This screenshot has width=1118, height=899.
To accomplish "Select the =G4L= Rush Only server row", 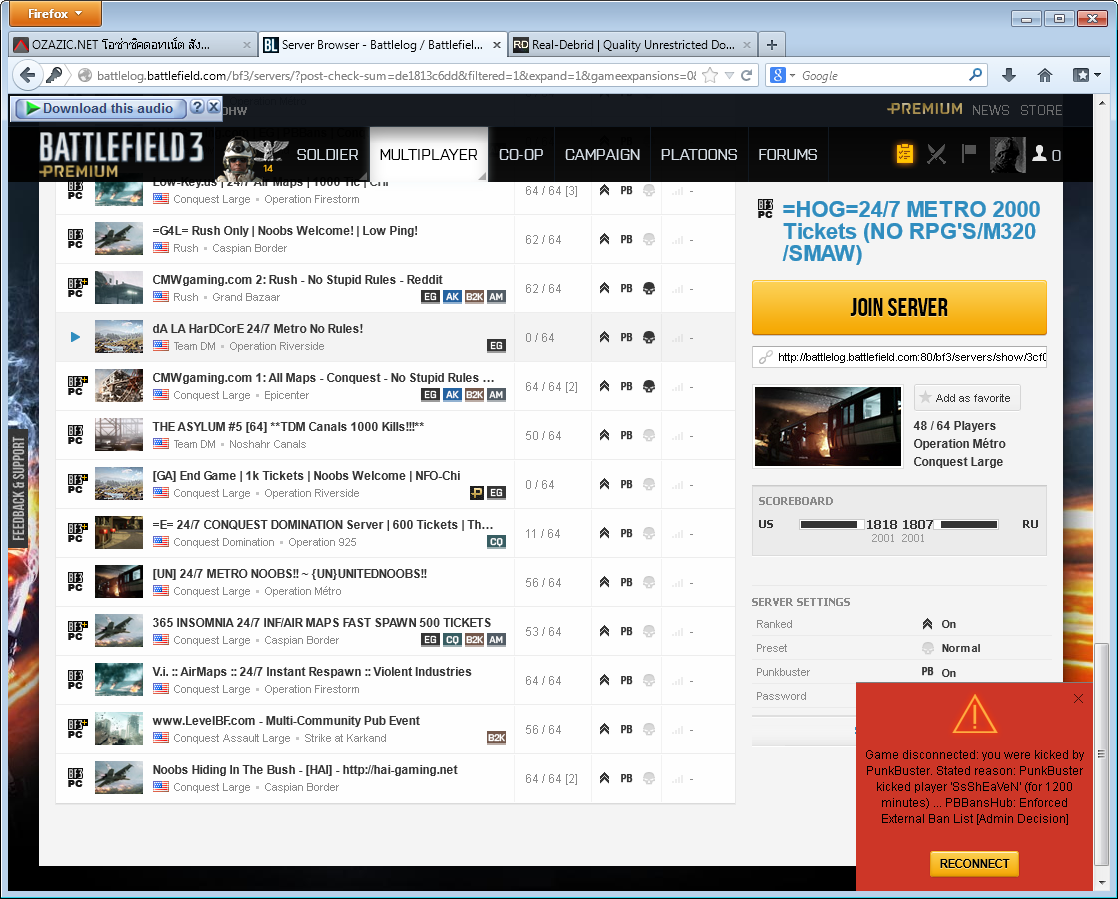I will 395,240.
